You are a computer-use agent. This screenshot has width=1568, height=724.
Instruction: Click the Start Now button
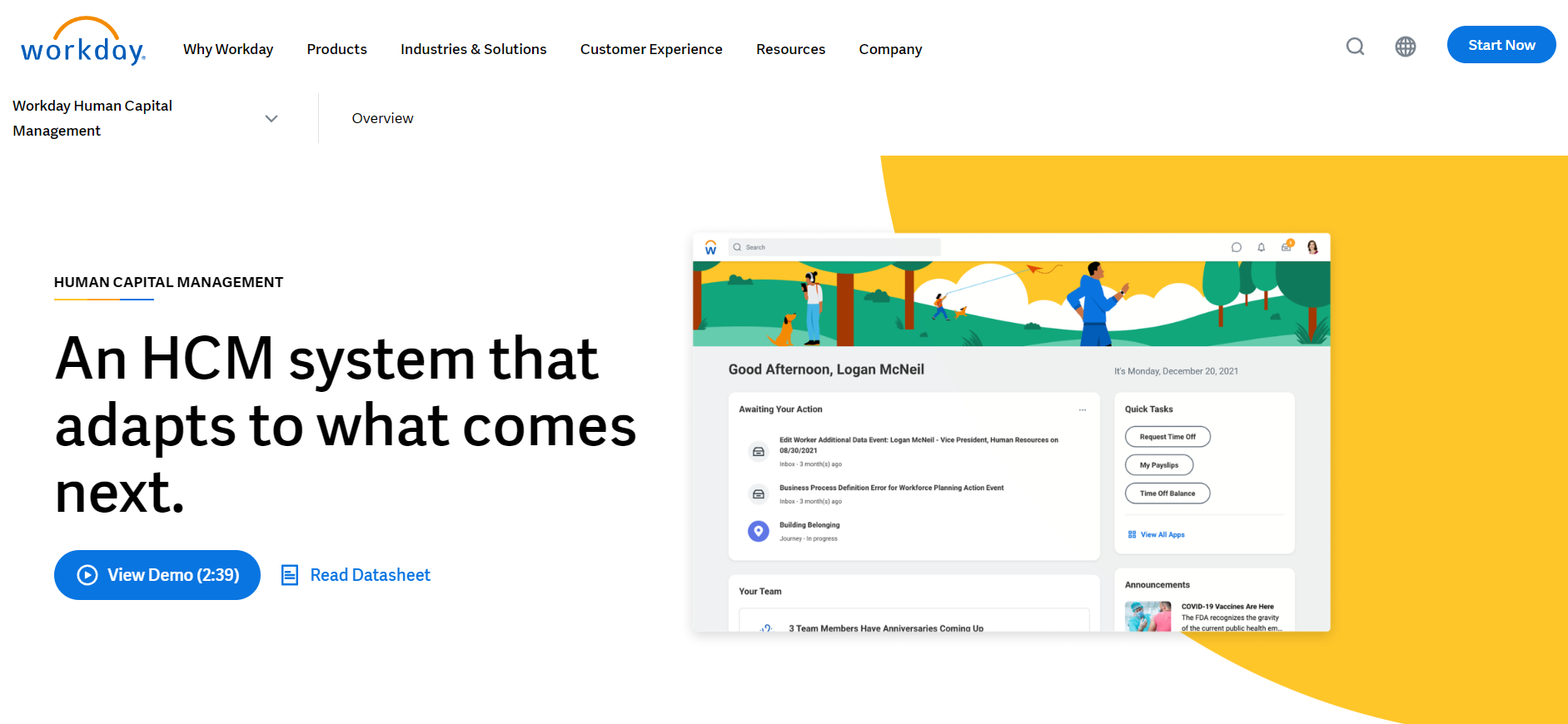click(1501, 45)
